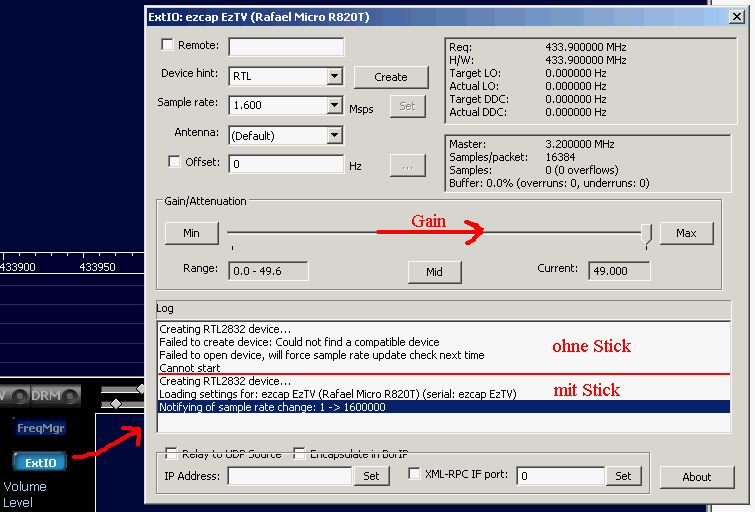Click the Current gain value field
Screen dimensions: 755x512
[x=619, y=271]
